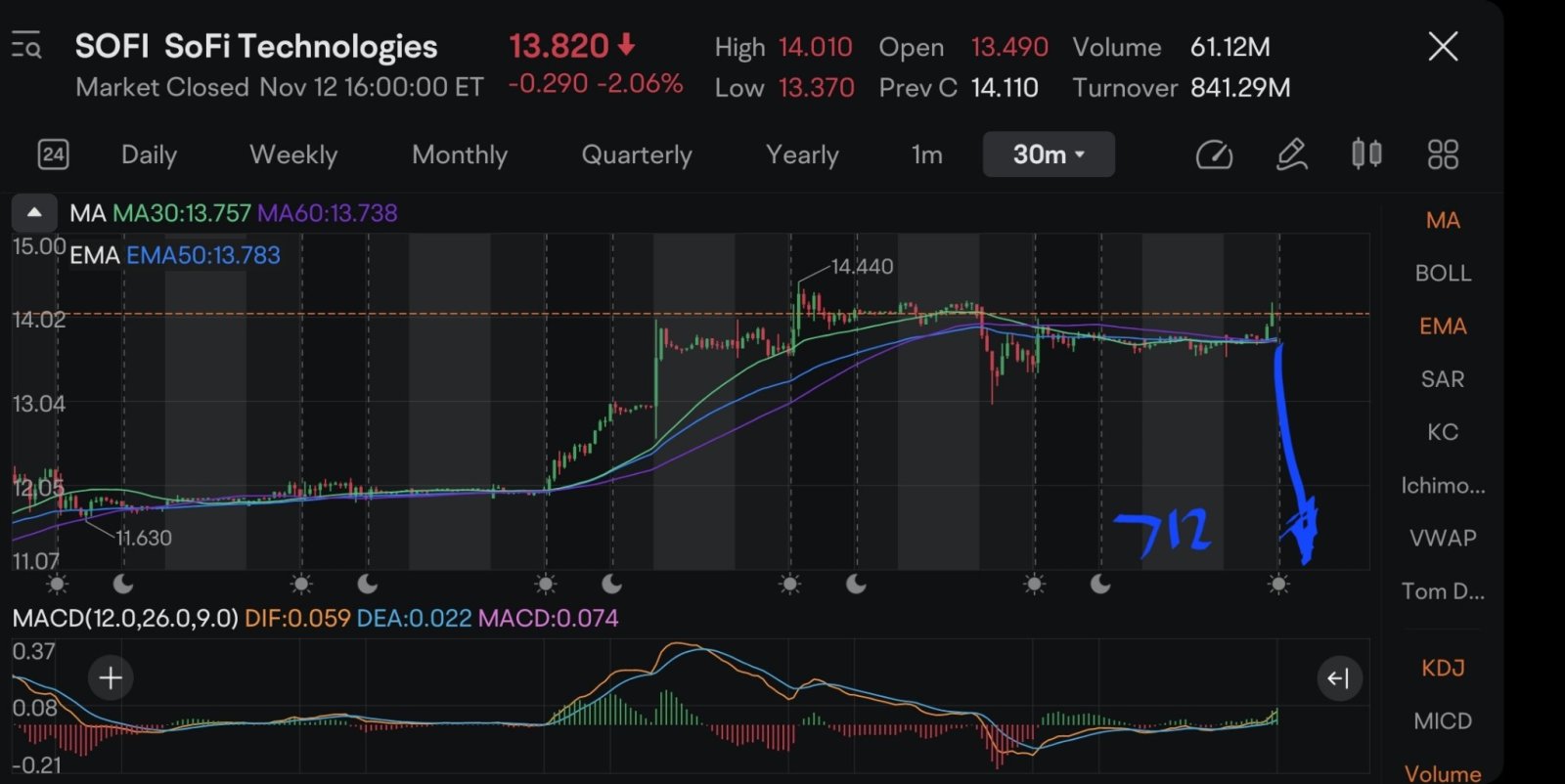The image size is (1565, 784).
Task: Click the Volume 61.12M readout
Action: (1172, 47)
